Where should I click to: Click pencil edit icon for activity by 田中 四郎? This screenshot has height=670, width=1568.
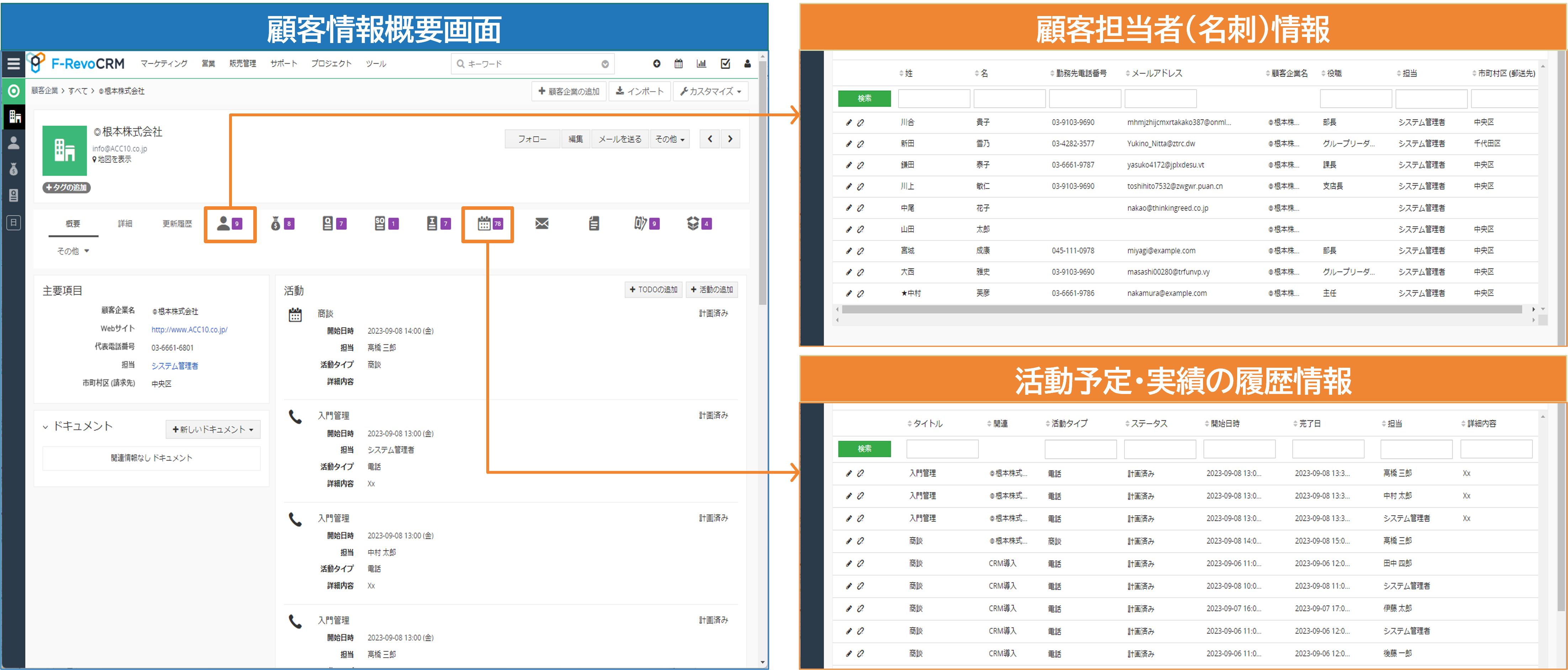coord(849,564)
